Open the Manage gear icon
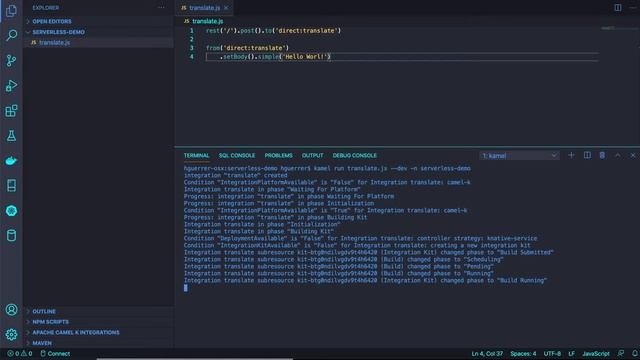Viewport: 640px width, 360px height. pyautogui.click(x=11, y=335)
